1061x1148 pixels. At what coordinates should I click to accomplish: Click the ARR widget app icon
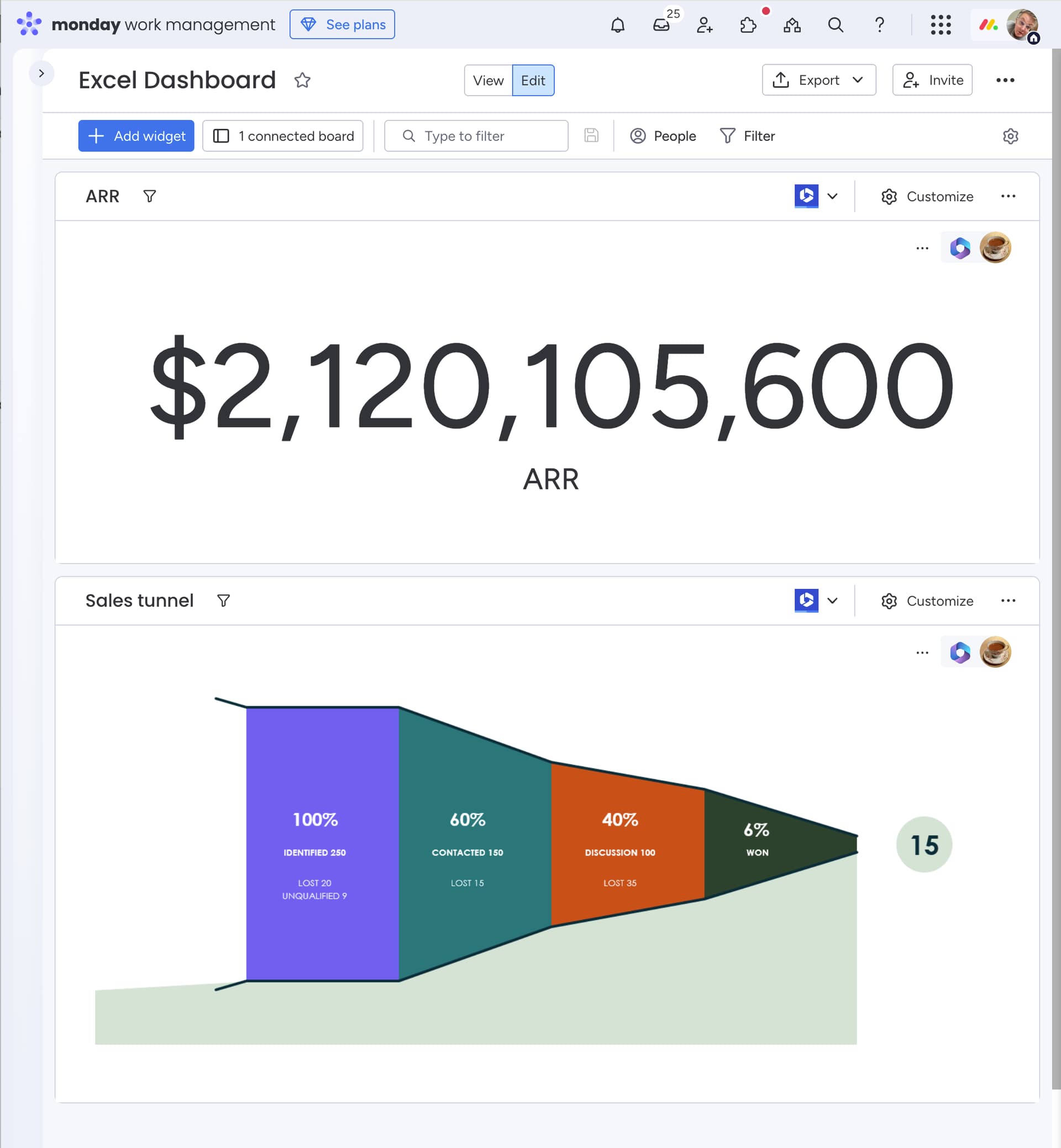tap(806, 196)
